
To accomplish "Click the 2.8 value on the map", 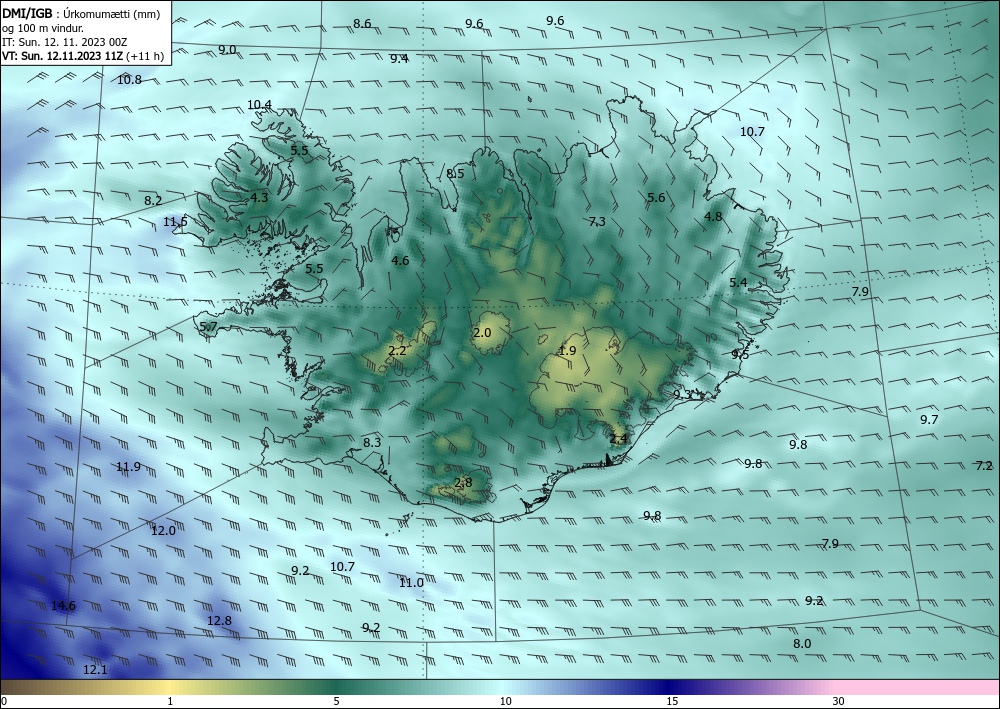I will pos(464,483).
